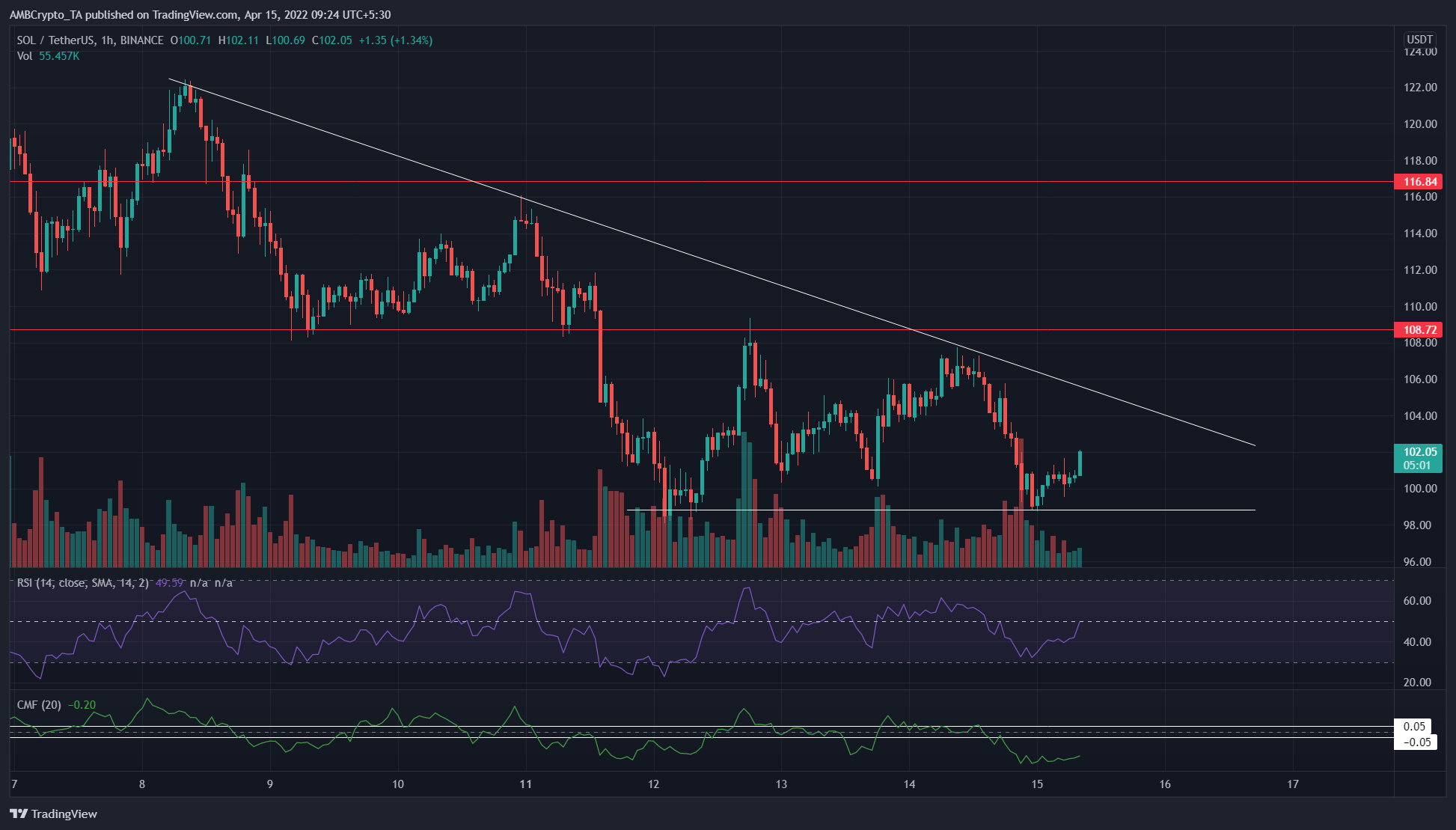Open the CMF (20) indicator legend
The width and height of the screenshot is (1456, 830).
pos(40,705)
